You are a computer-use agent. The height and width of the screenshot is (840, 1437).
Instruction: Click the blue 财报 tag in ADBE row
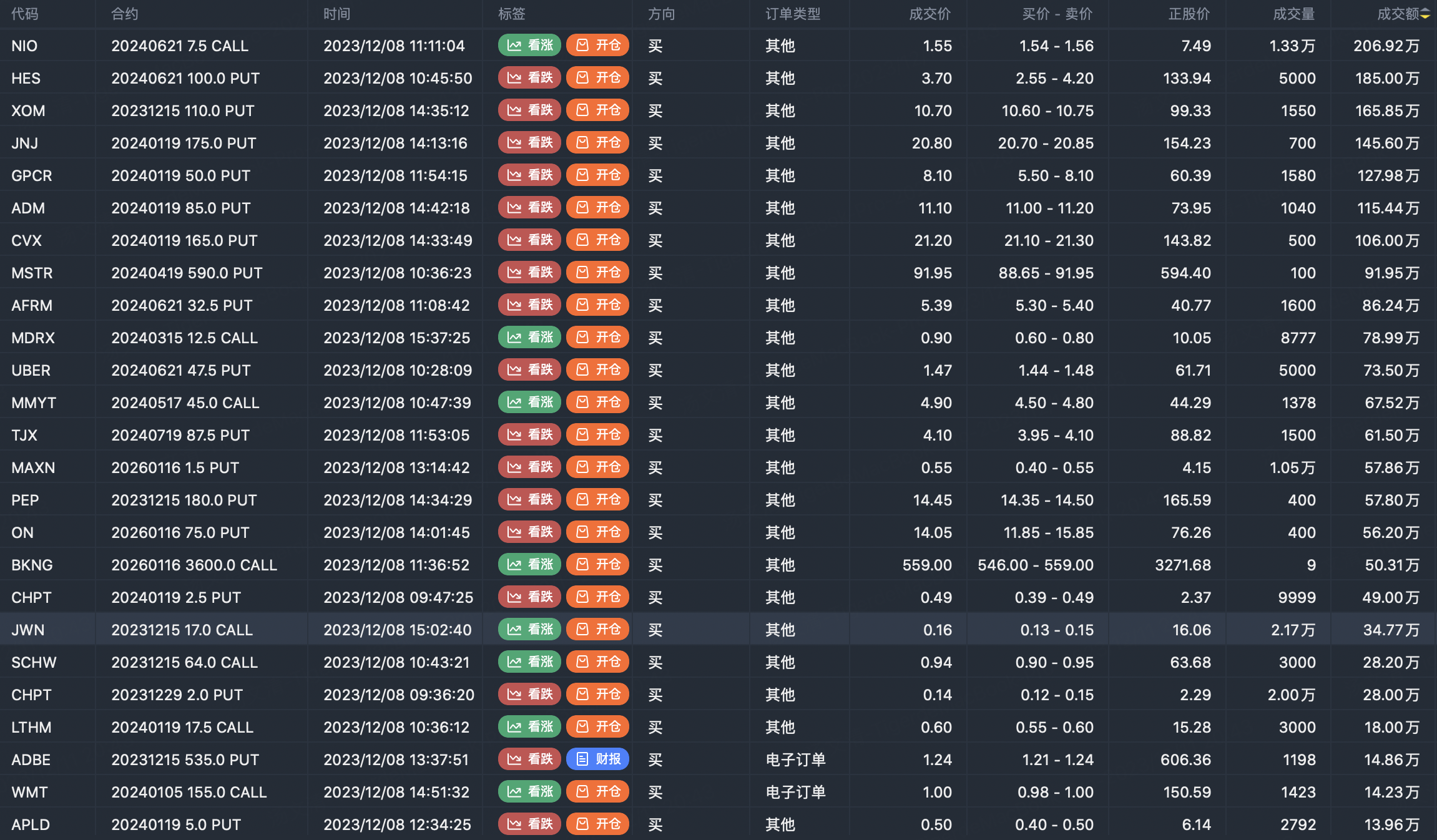tap(597, 759)
